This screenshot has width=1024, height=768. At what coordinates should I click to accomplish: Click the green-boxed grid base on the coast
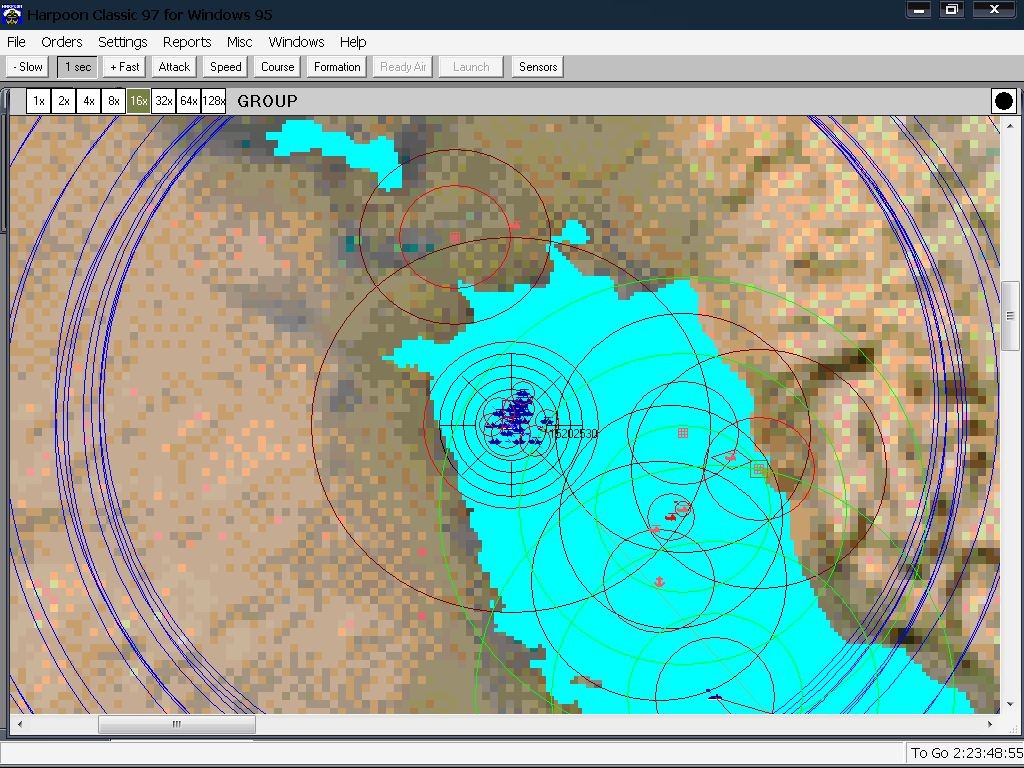pos(758,468)
